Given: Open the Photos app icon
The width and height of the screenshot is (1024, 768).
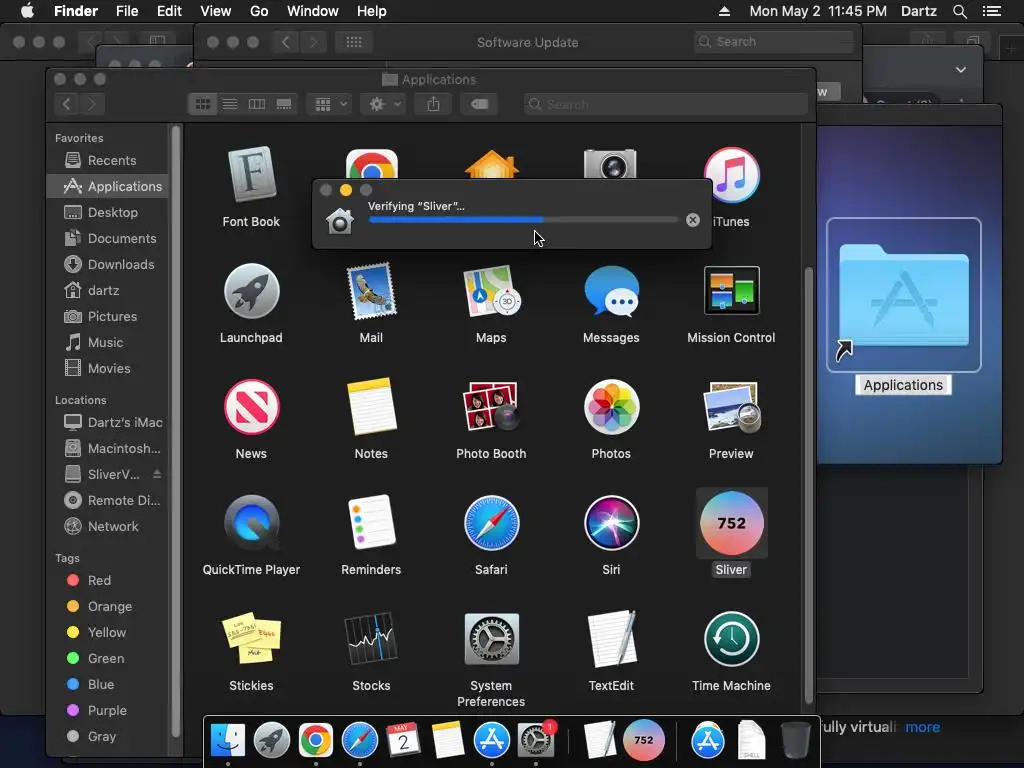Looking at the screenshot, I should 611,407.
